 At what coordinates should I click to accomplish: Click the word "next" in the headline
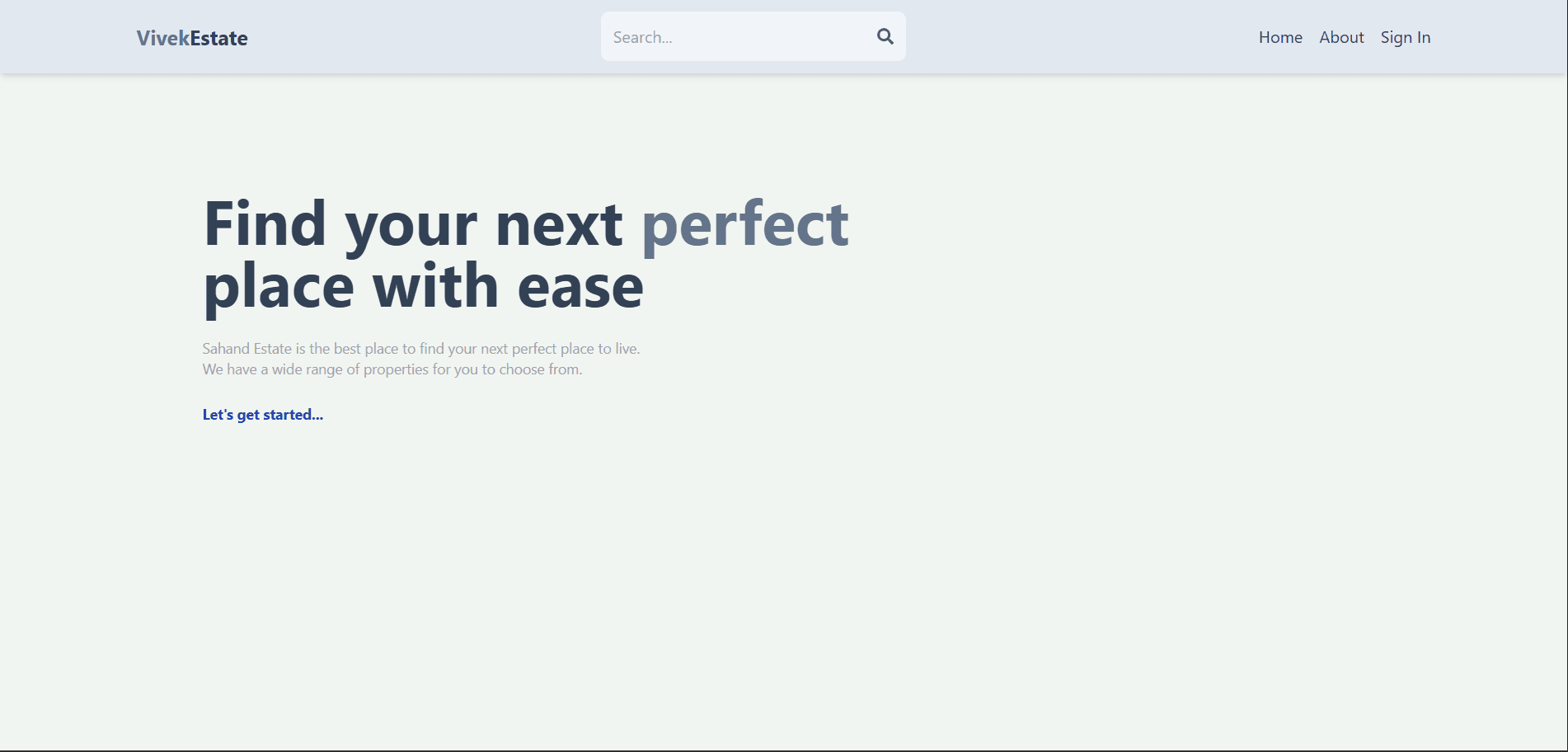(x=558, y=224)
